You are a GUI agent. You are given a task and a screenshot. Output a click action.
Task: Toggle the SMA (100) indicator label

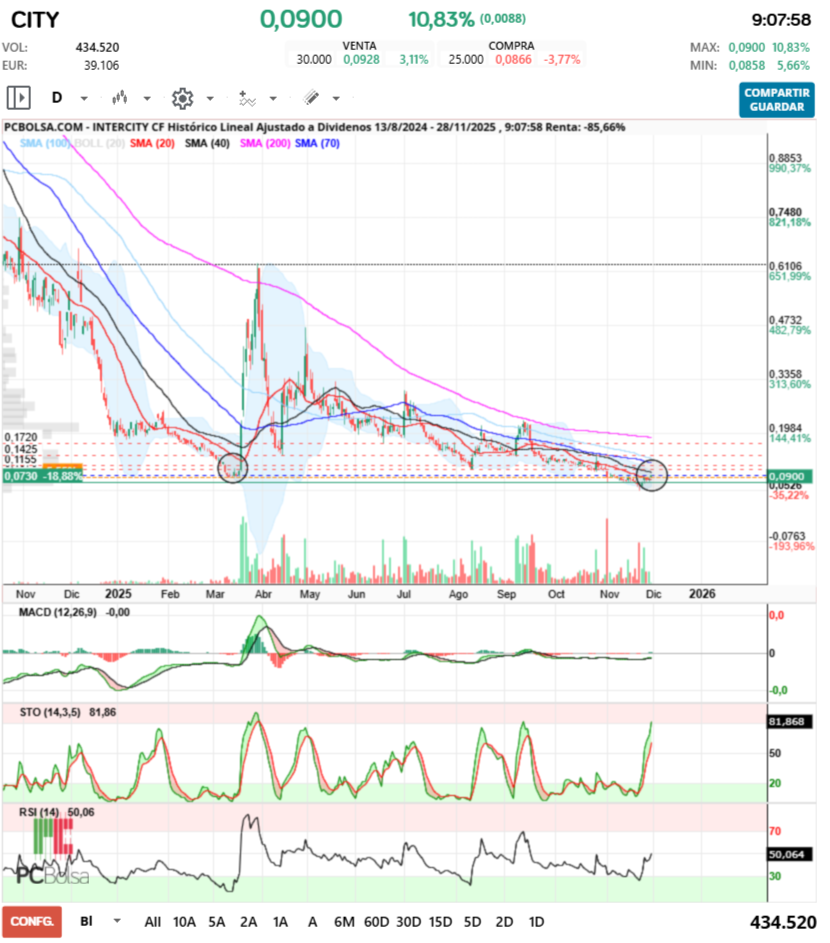click(45, 143)
